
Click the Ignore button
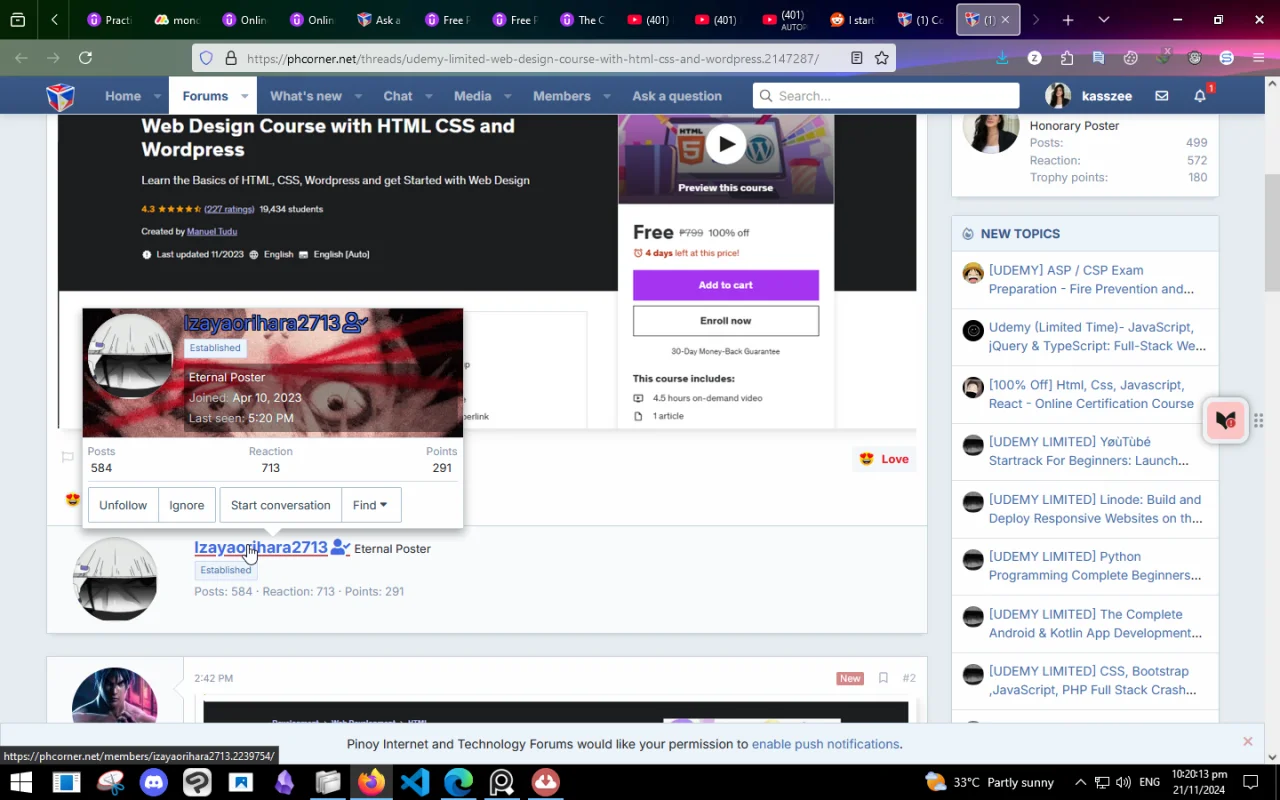[x=186, y=505]
